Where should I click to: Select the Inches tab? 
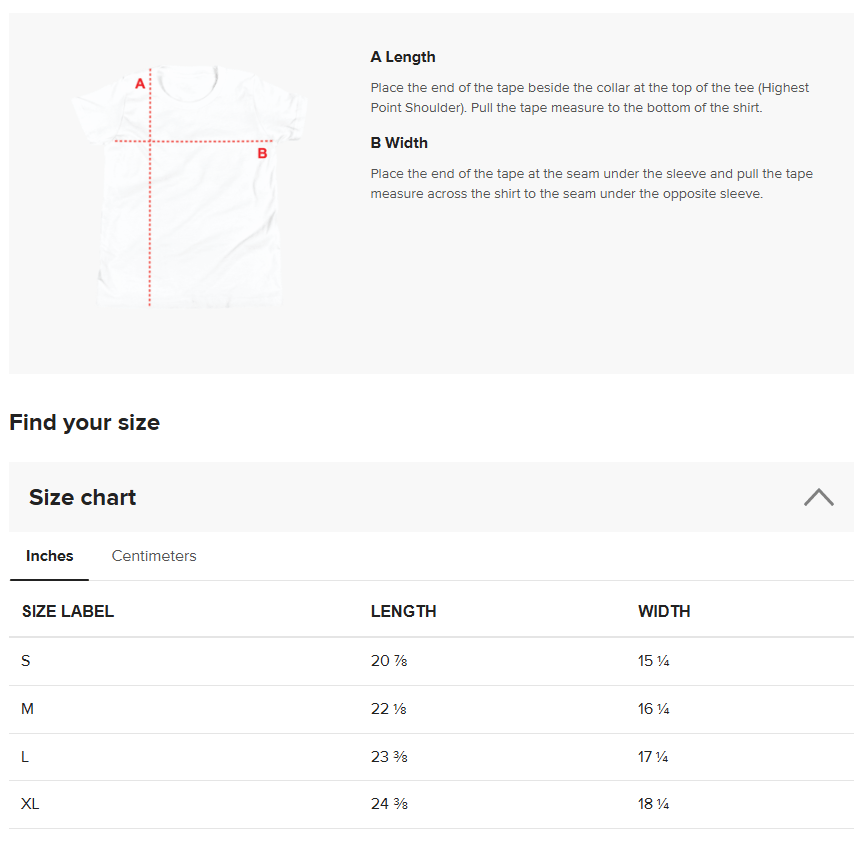point(49,556)
